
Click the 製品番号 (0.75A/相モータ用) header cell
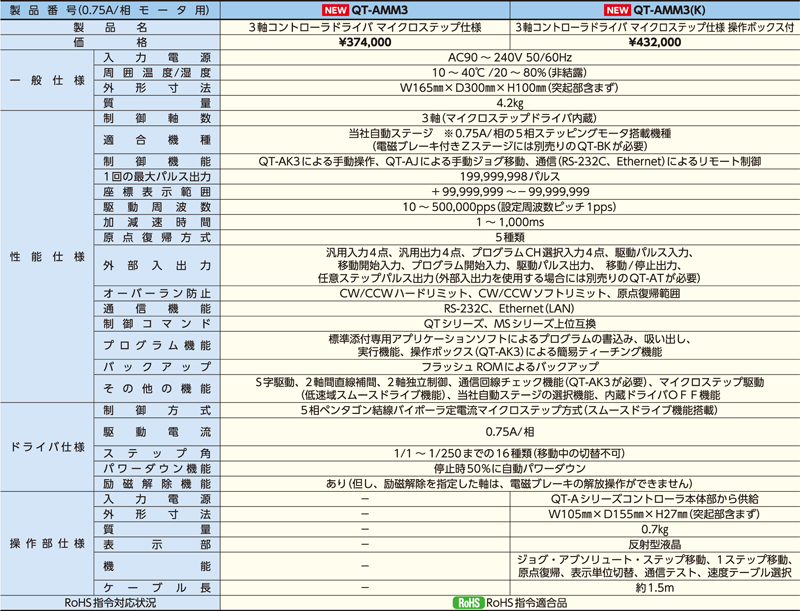(110, 10)
